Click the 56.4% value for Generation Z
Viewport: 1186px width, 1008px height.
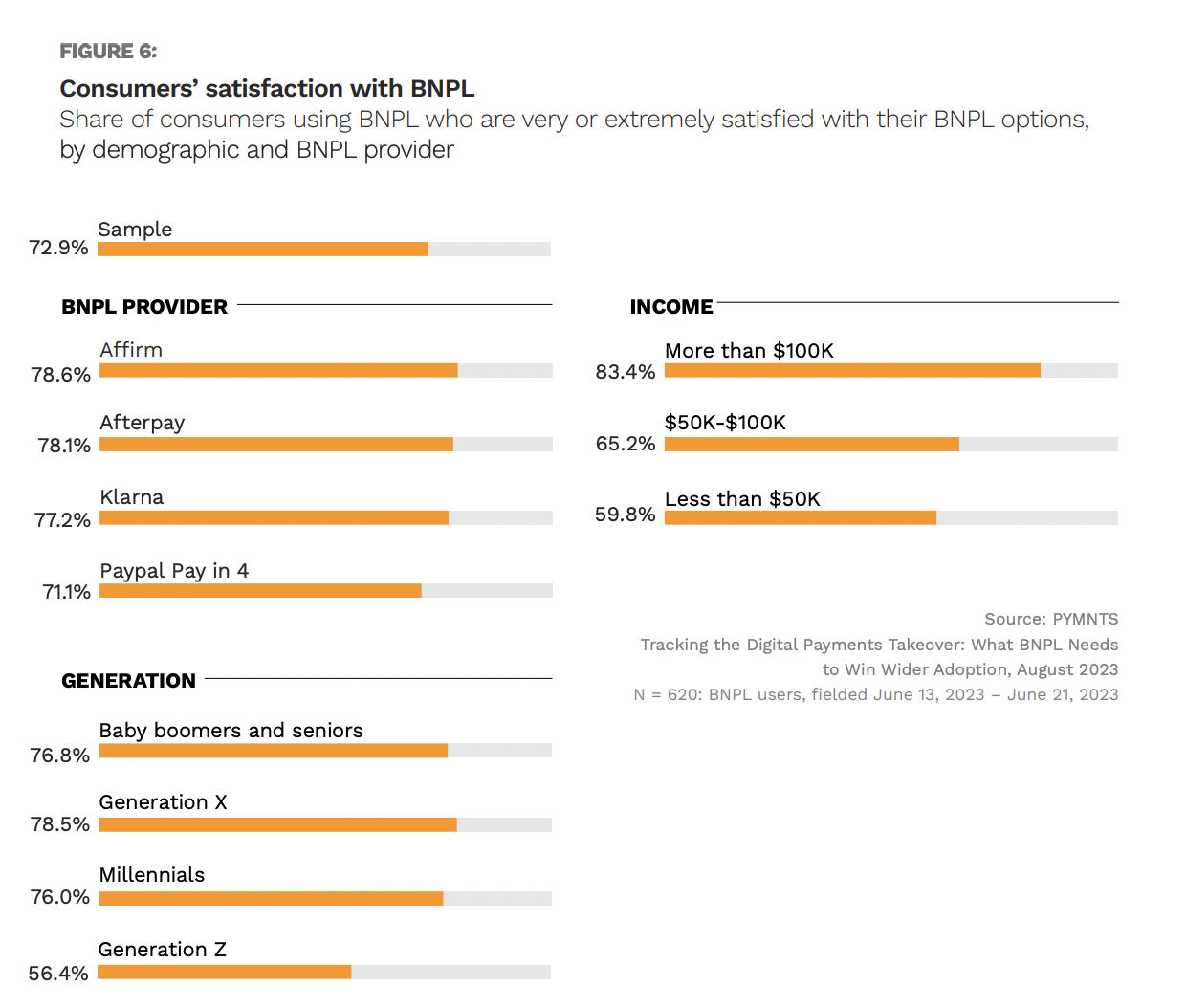(58, 974)
